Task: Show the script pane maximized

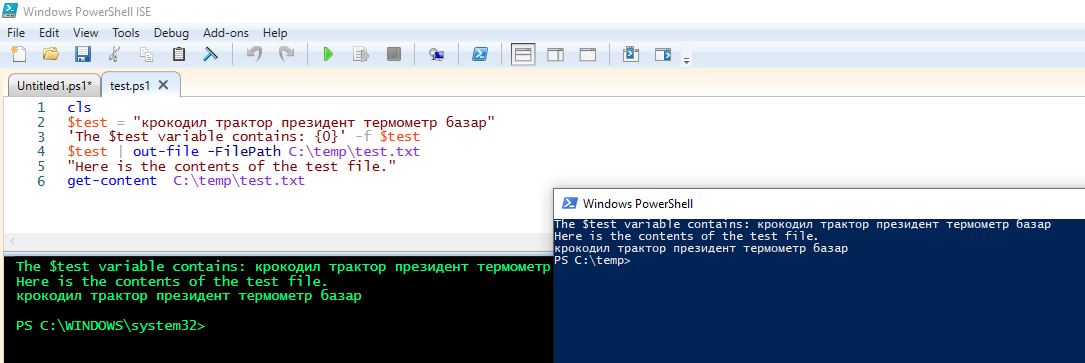Action: coord(587,54)
